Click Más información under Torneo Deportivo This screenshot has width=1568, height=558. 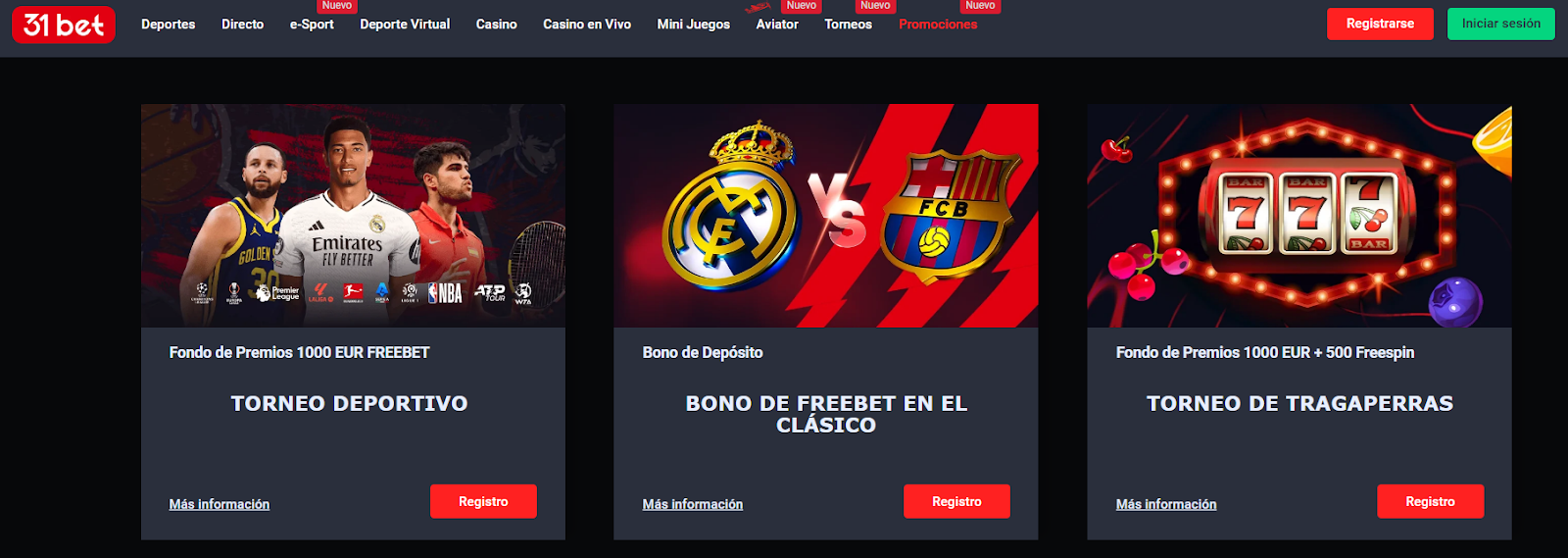tap(220, 504)
